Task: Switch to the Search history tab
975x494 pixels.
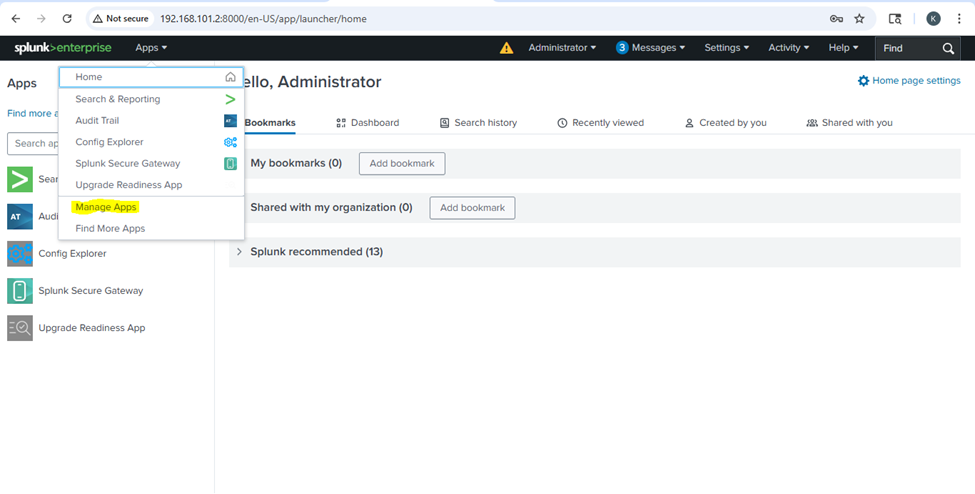Action: (478, 123)
